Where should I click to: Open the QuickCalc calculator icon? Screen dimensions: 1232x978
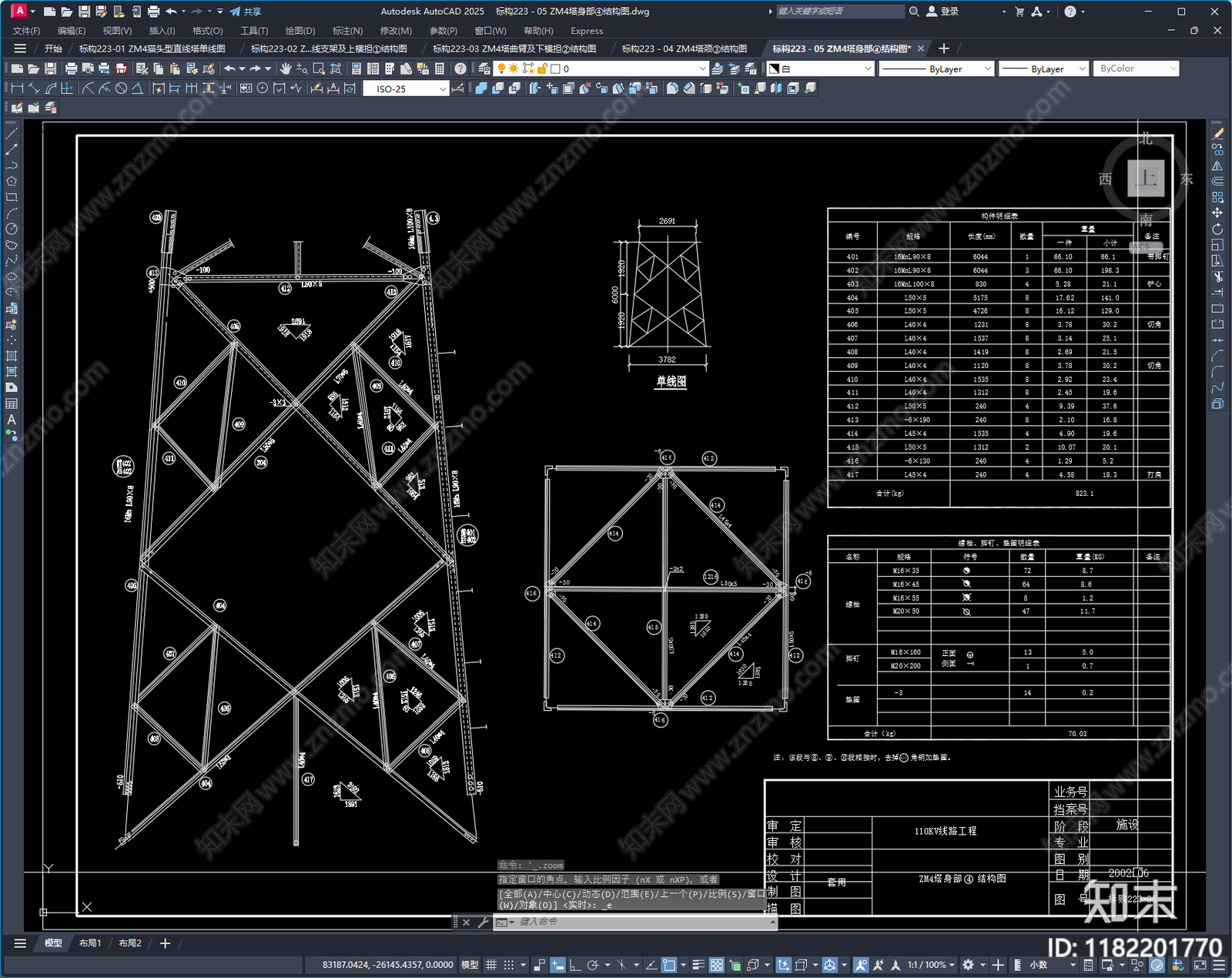pyautogui.click(x=440, y=69)
